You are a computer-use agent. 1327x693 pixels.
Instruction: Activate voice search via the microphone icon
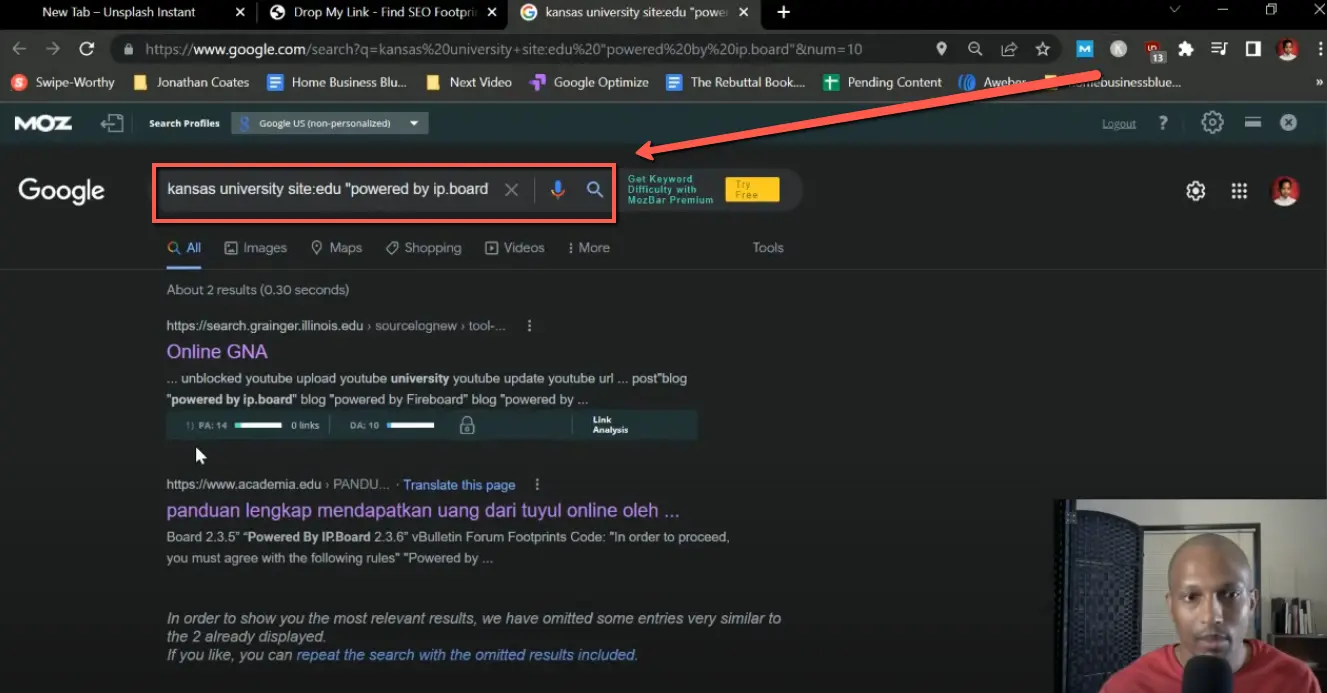[557, 189]
